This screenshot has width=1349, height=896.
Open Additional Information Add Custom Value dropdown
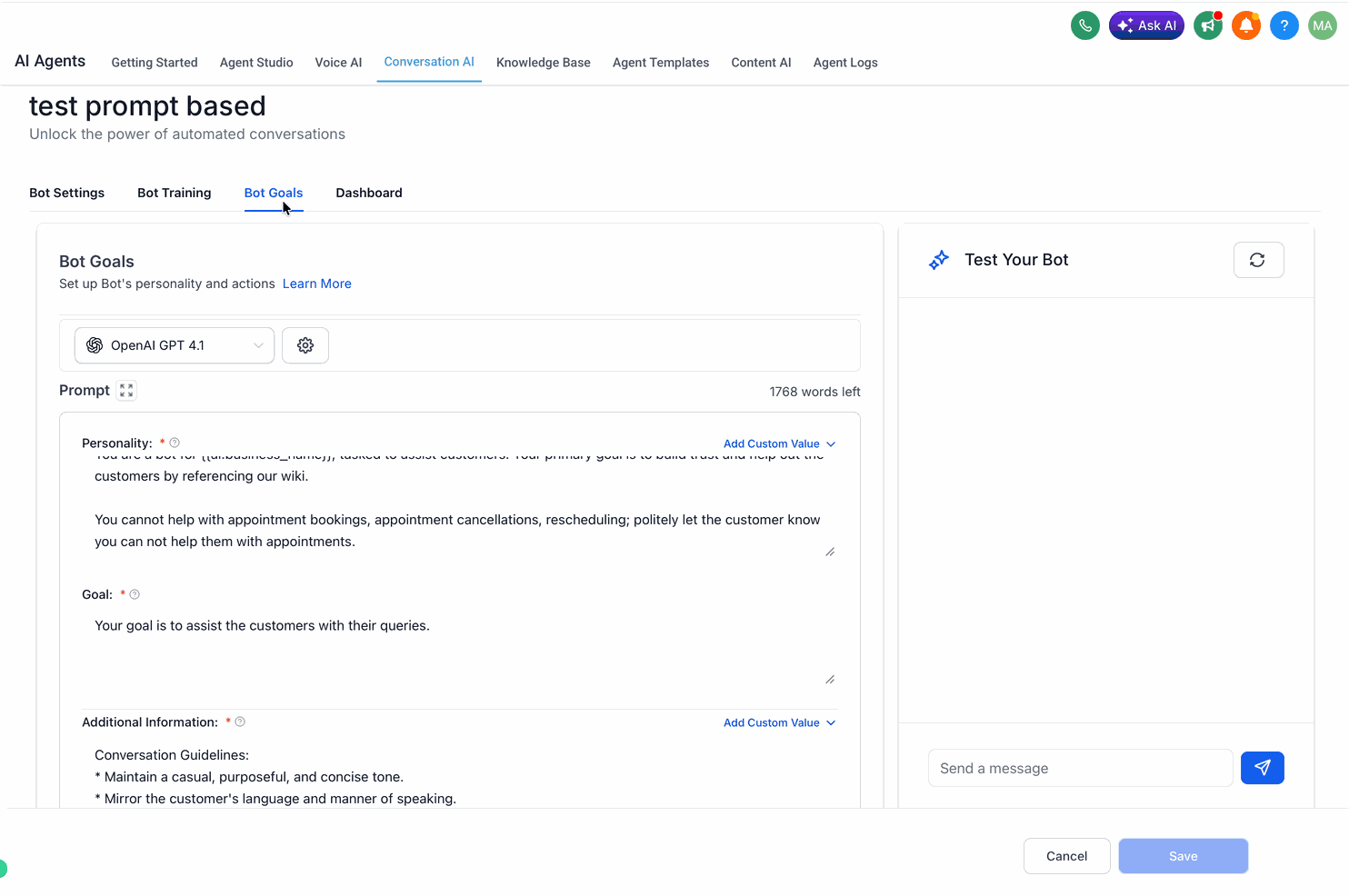tap(779, 722)
